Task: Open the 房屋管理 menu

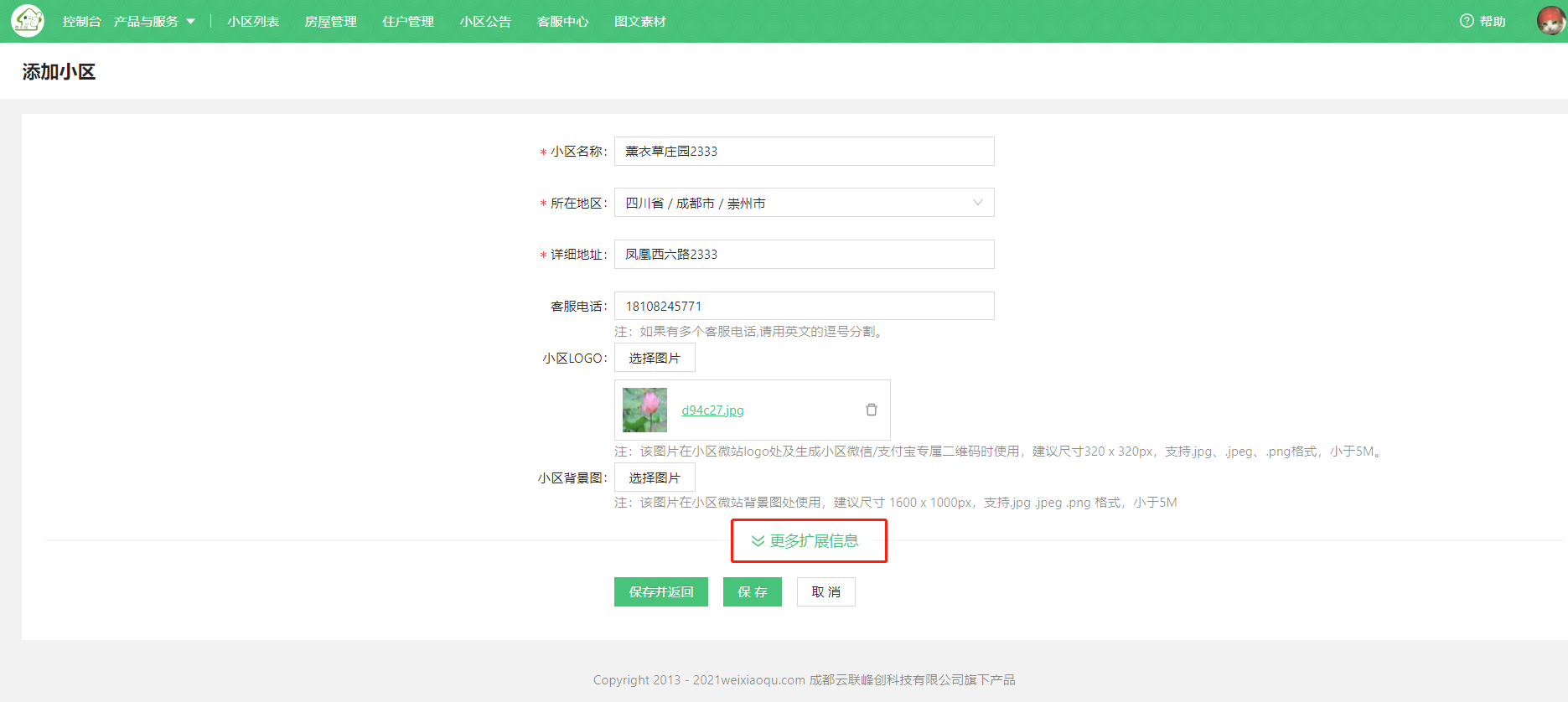Action: pyautogui.click(x=330, y=21)
